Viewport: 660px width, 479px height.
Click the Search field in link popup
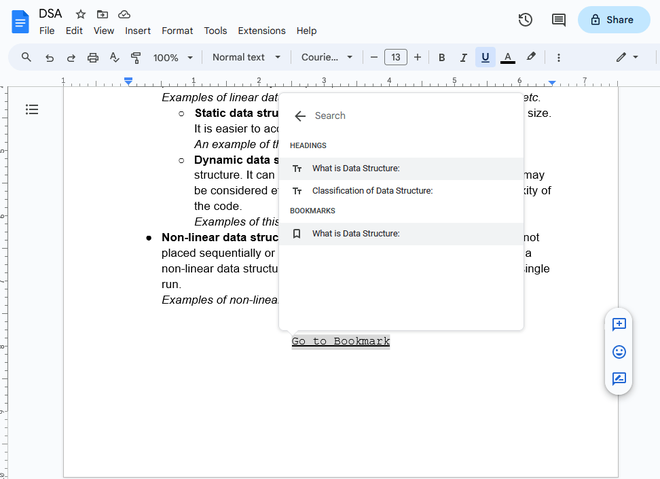coord(410,116)
